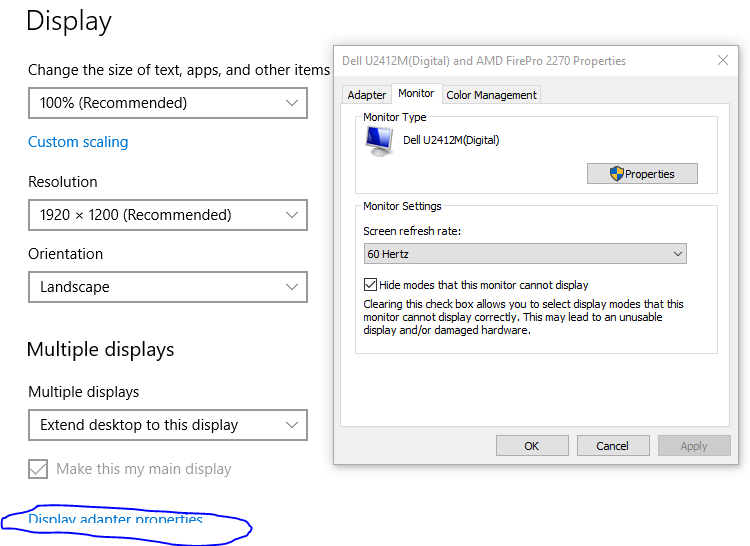Expand the Multiple displays dropdown
This screenshot has height=546, width=750.
point(167,425)
